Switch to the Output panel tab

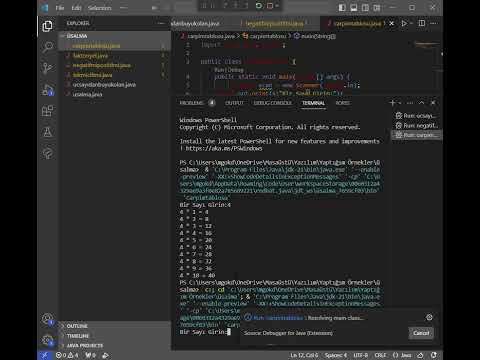[x=234, y=103]
